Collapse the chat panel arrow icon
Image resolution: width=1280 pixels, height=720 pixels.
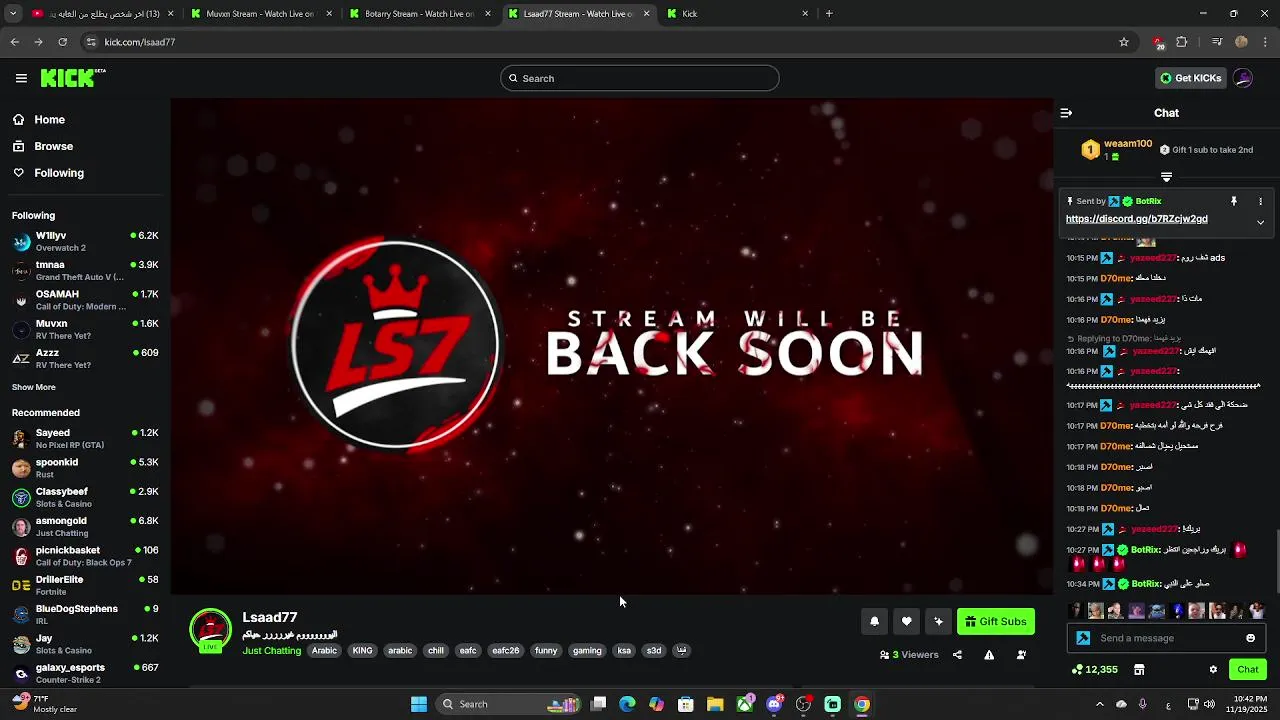pos(1066,113)
